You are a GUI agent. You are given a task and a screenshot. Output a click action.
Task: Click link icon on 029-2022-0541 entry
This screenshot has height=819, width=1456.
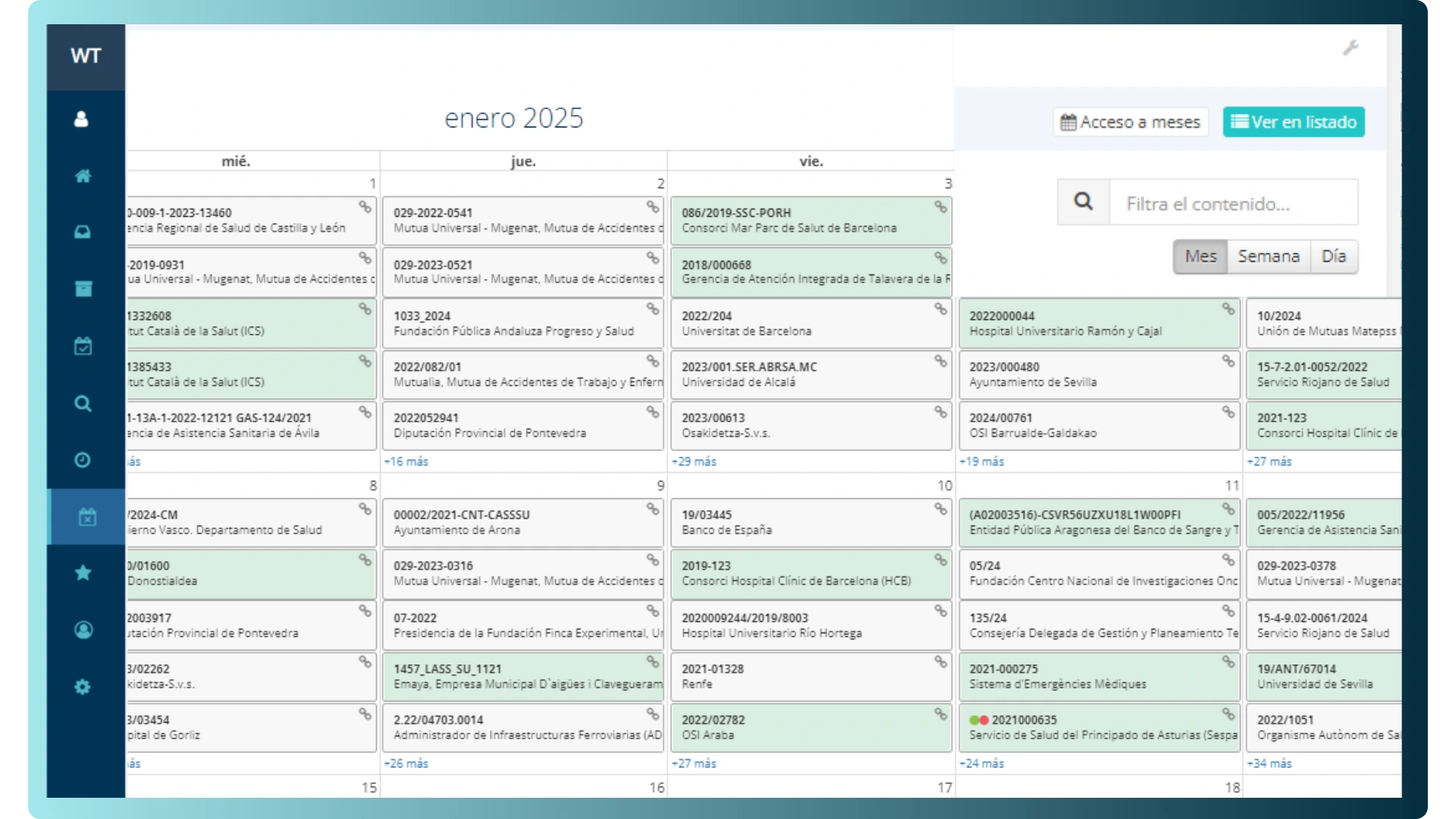tap(652, 207)
